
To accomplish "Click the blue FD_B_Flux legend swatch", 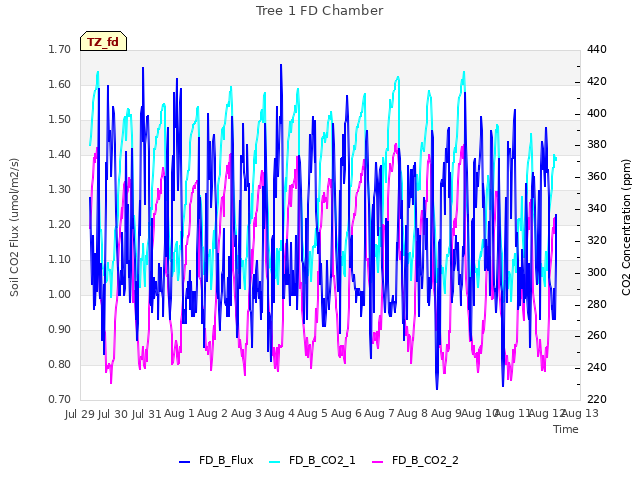I will 184,462.
